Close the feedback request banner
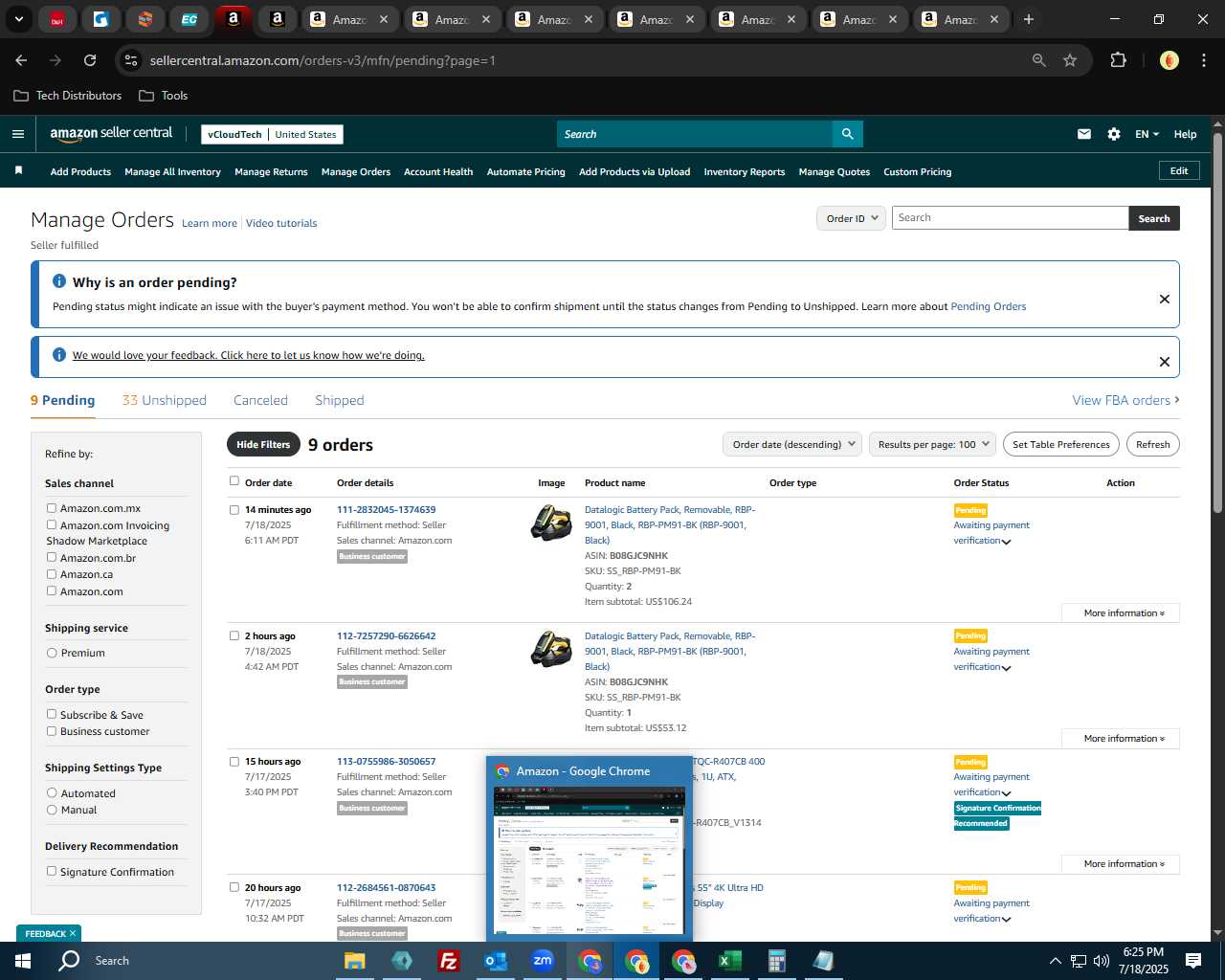1225x980 pixels. pyautogui.click(x=1165, y=362)
